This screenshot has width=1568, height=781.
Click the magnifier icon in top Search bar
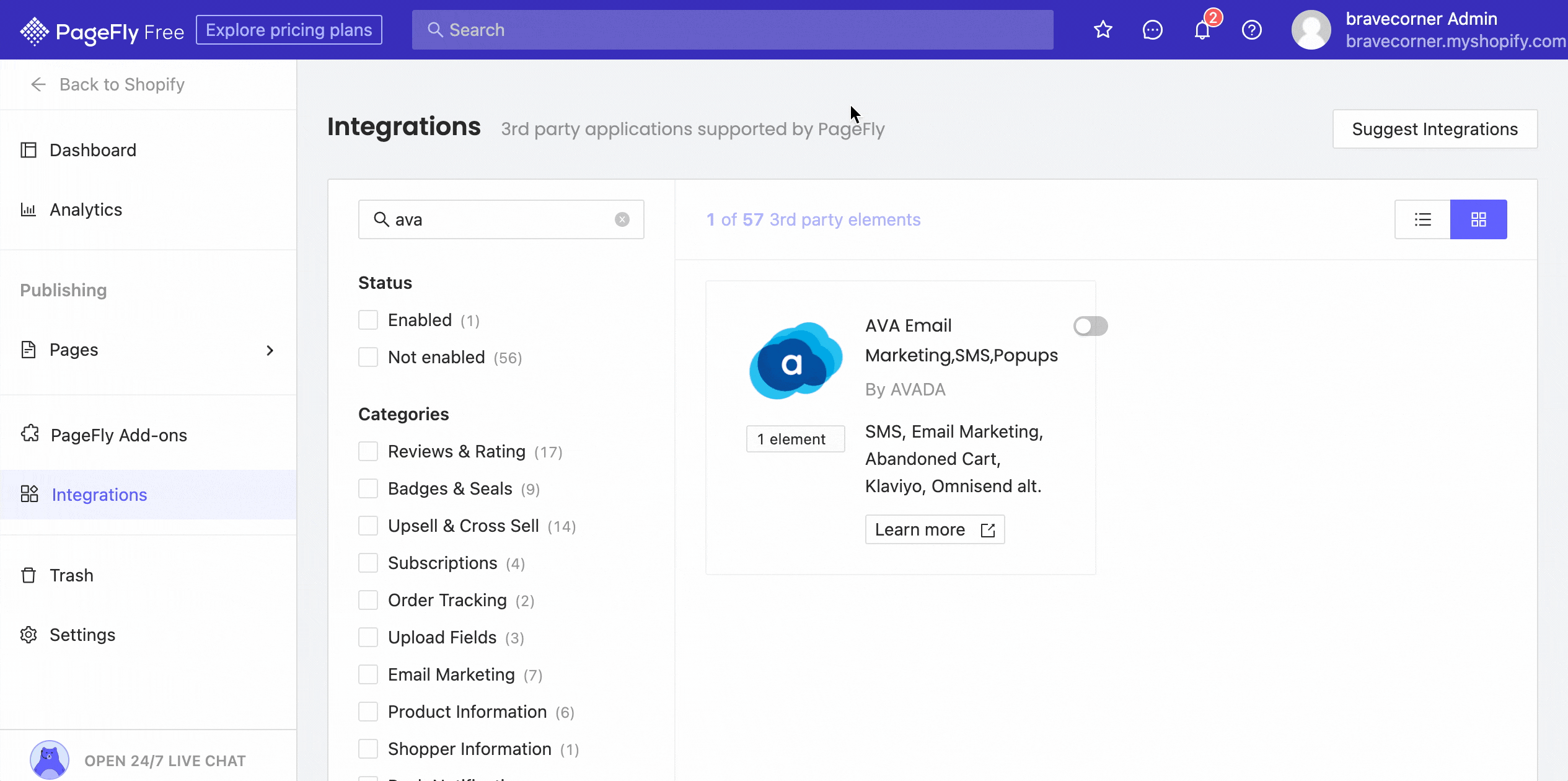click(x=436, y=30)
